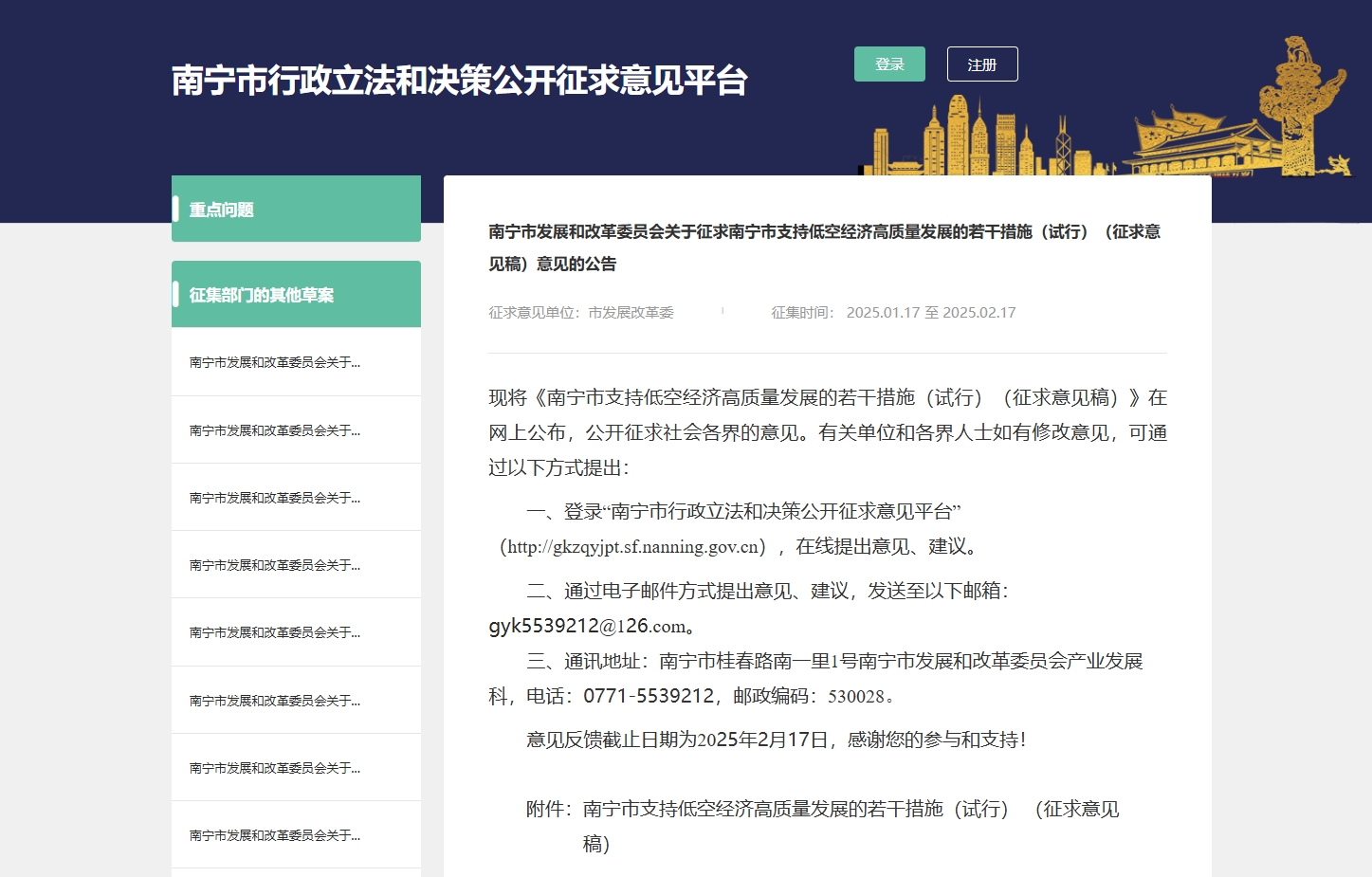This screenshot has height=877, width=1372.
Task: Click the green 登录 login button
Action: coord(888,64)
